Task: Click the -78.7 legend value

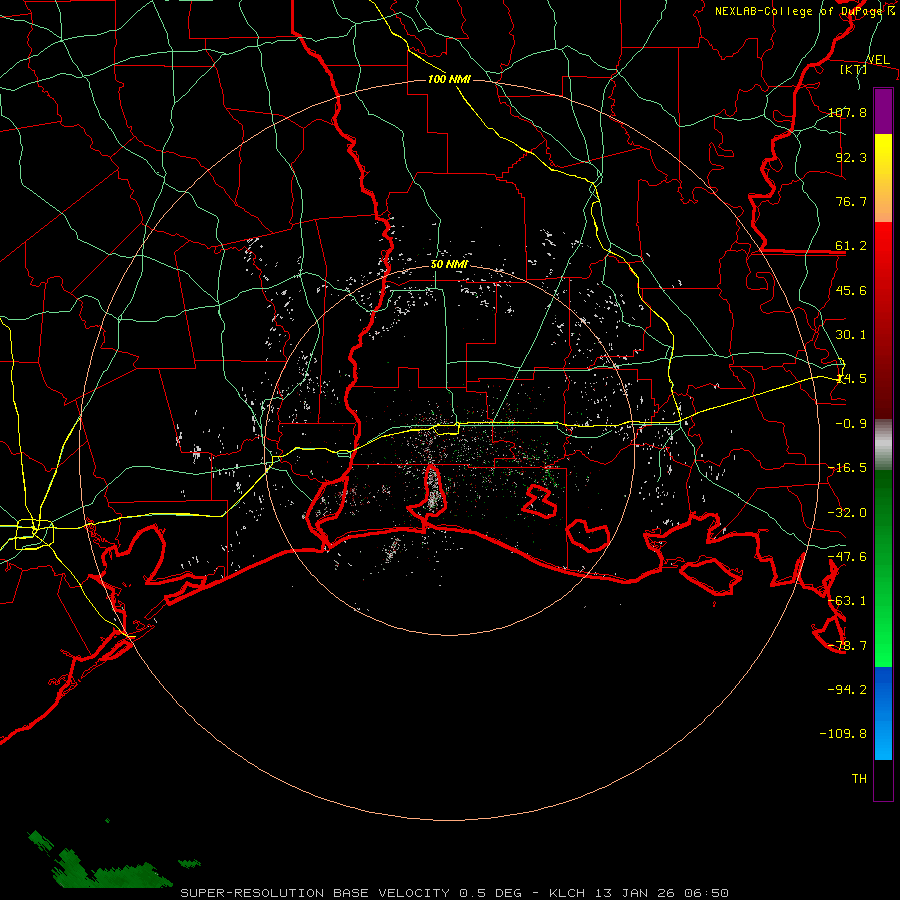Action: 847,646
